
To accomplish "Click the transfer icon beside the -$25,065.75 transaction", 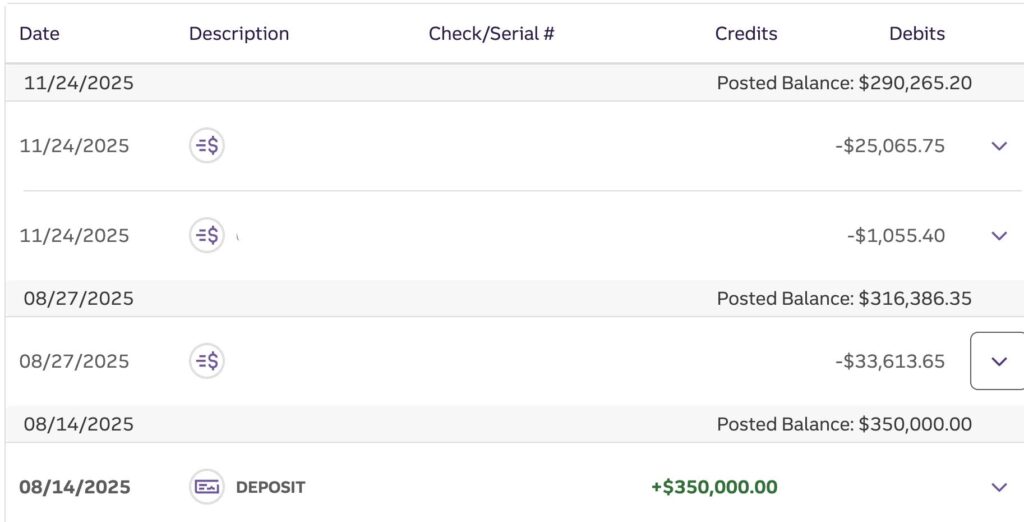I will pyautogui.click(x=207, y=146).
